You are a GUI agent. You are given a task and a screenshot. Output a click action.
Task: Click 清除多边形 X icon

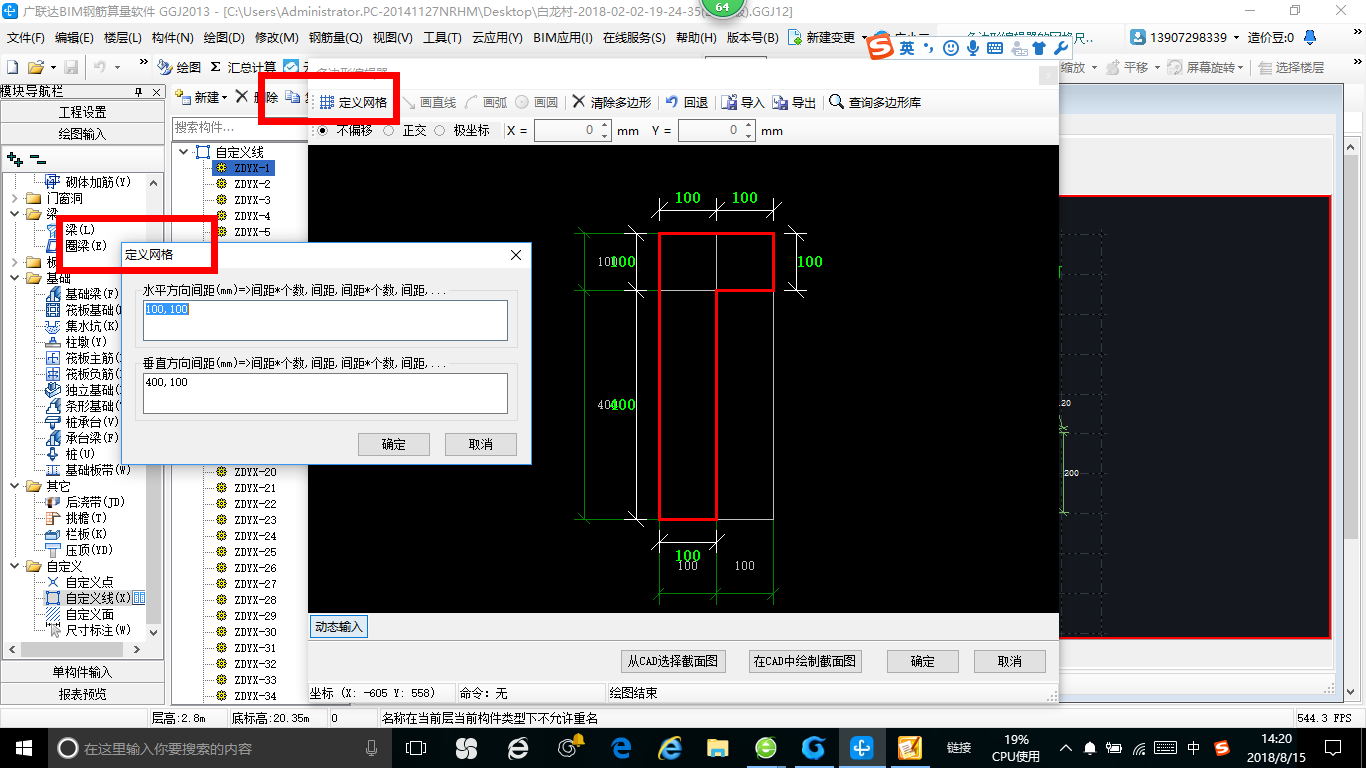coord(578,102)
